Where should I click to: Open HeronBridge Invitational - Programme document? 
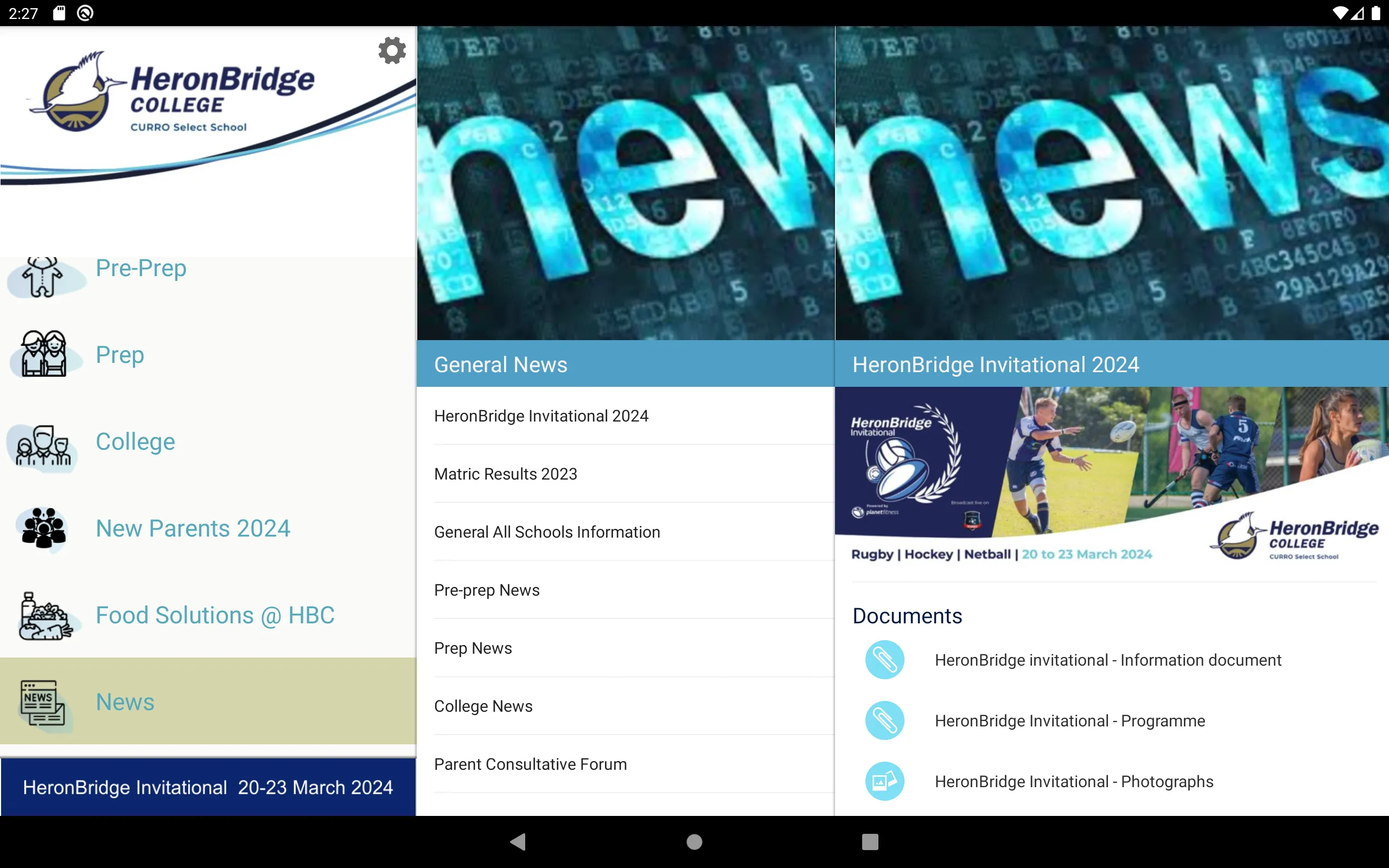tap(1070, 720)
